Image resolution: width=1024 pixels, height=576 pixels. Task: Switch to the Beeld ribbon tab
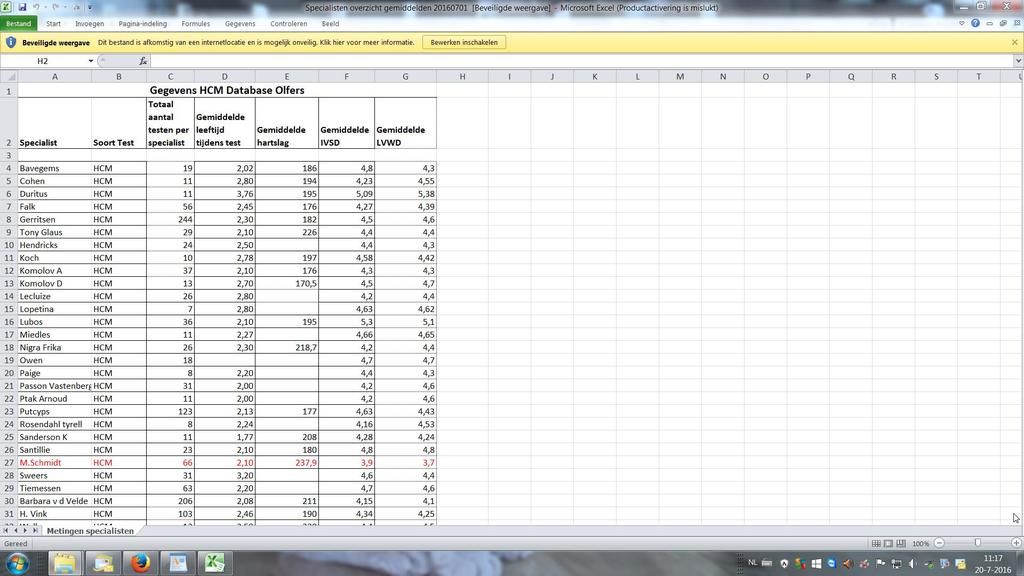click(330, 24)
